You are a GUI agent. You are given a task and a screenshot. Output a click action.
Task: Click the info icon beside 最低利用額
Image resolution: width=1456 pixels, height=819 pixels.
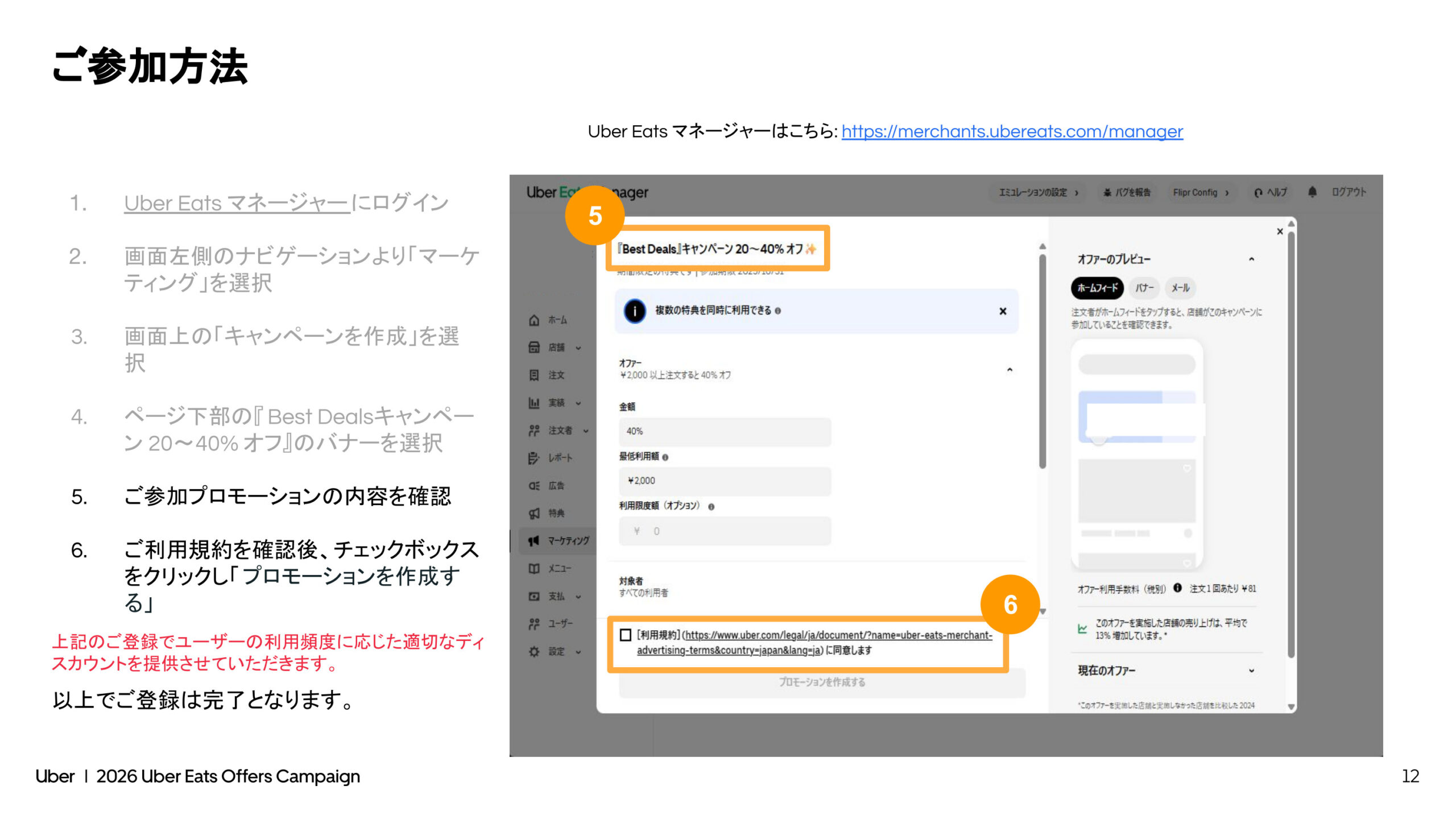click(665, 457)
